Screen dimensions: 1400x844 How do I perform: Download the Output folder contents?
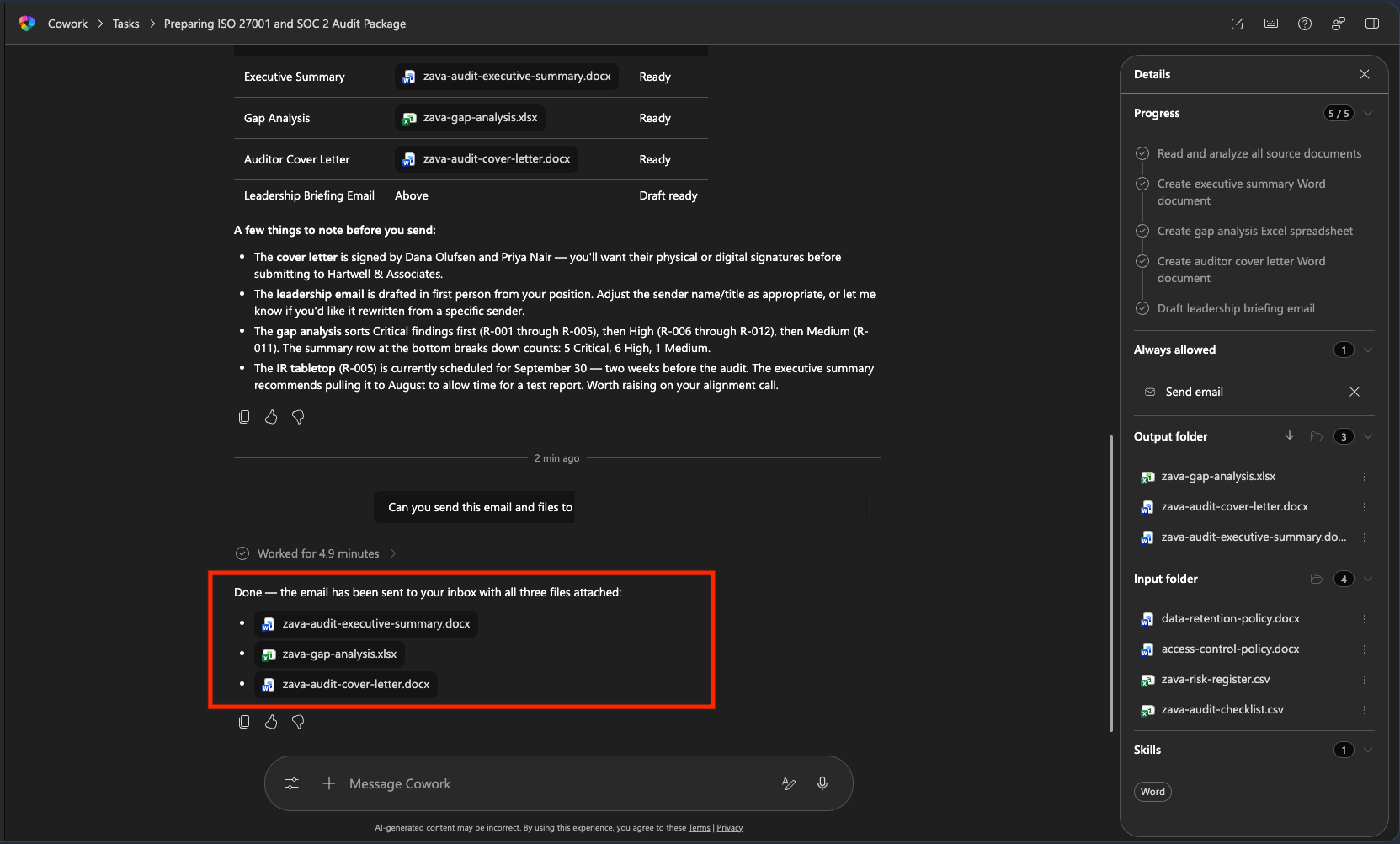pyautogui.click(x=1289, y=436)
